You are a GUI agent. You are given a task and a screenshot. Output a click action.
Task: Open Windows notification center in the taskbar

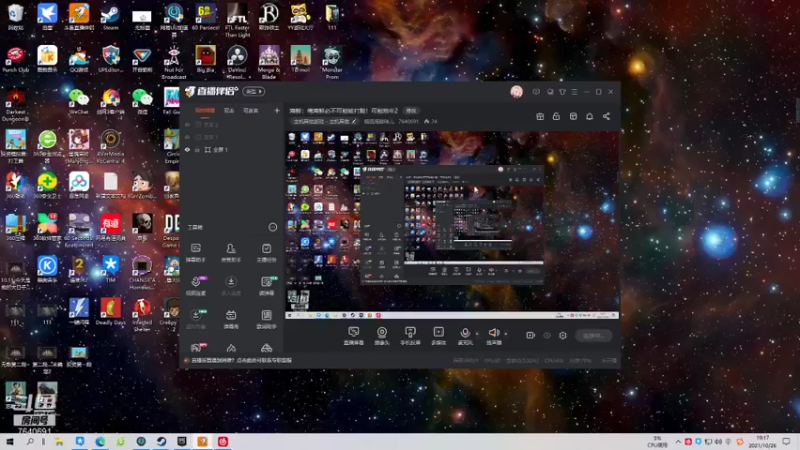coord(786,441)
